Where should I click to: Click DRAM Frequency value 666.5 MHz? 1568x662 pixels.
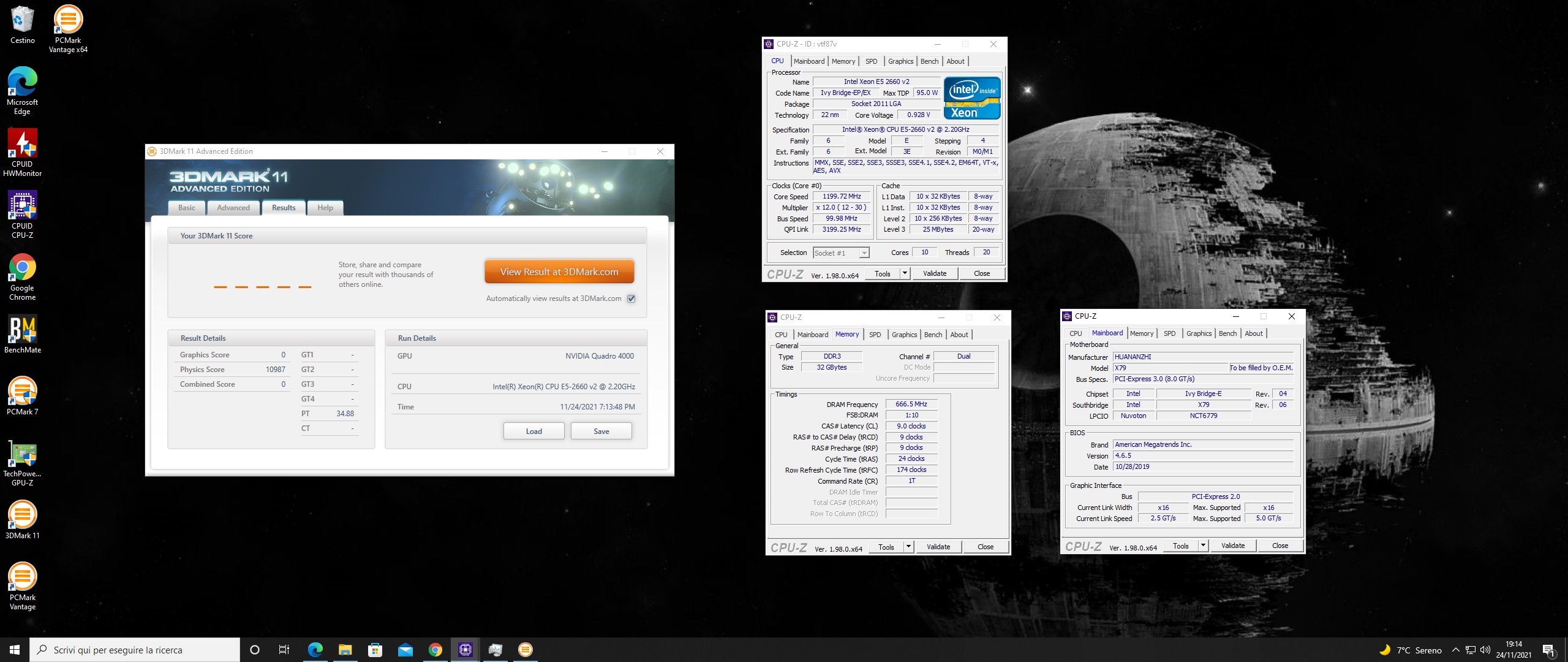click(911, 404)
